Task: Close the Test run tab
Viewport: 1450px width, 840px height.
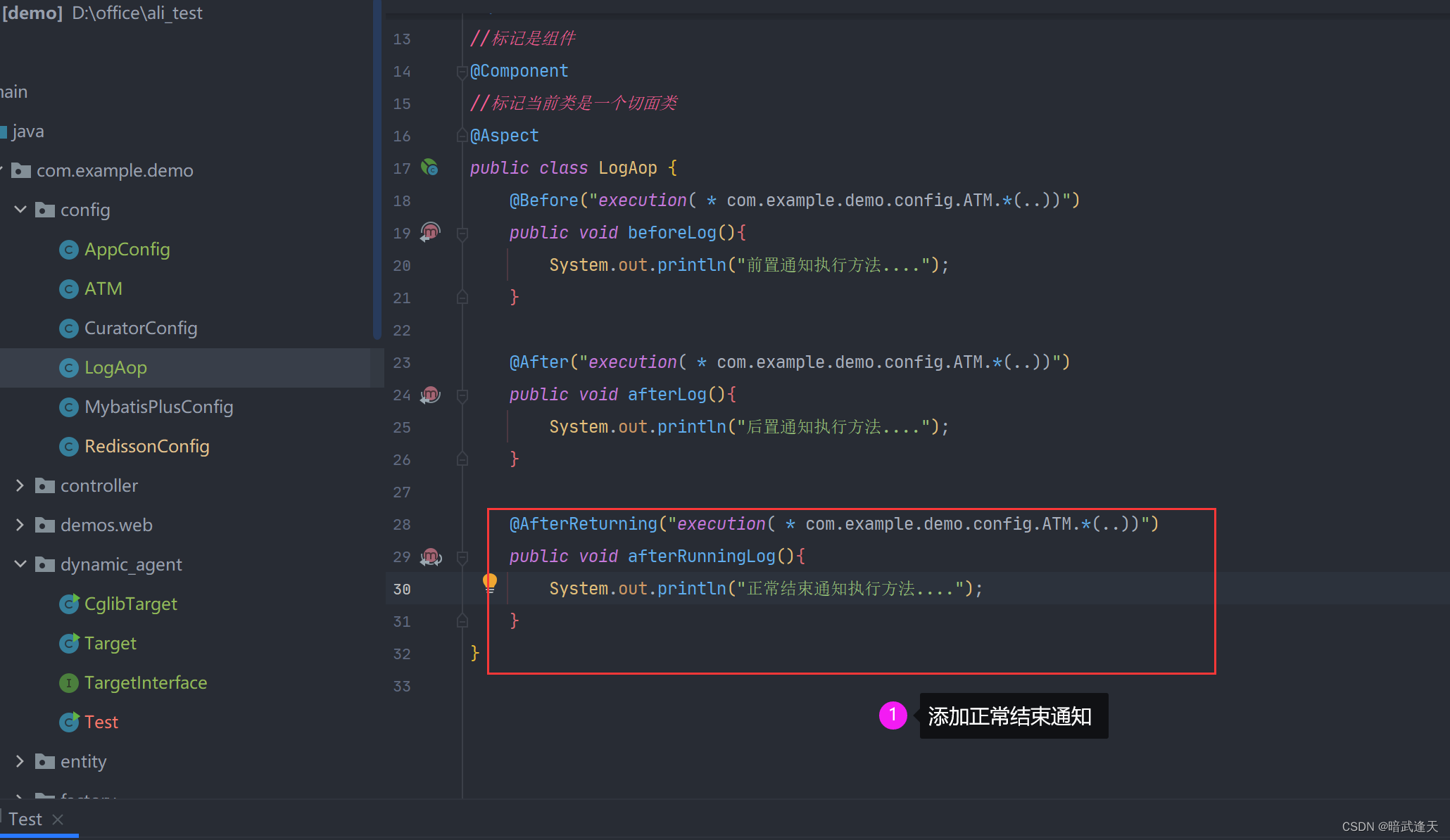Action: click(58, 820)
